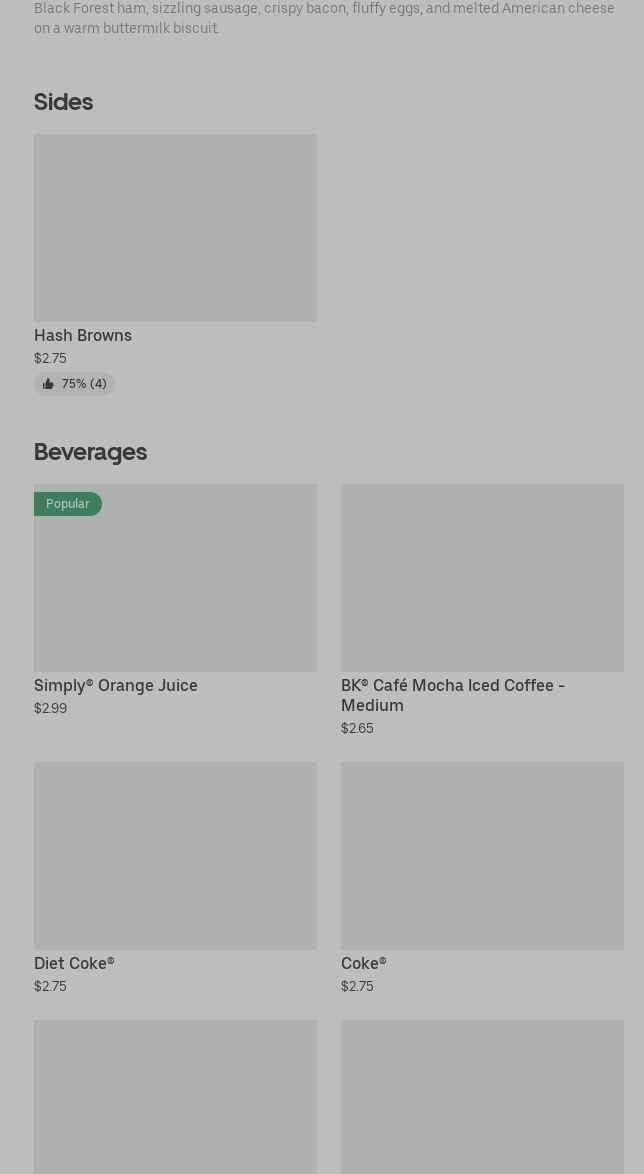Open the item photo below Diet Coke's price
Image resolution: width=644 pixels, height=1174 pixels.
pos(175,1096)
